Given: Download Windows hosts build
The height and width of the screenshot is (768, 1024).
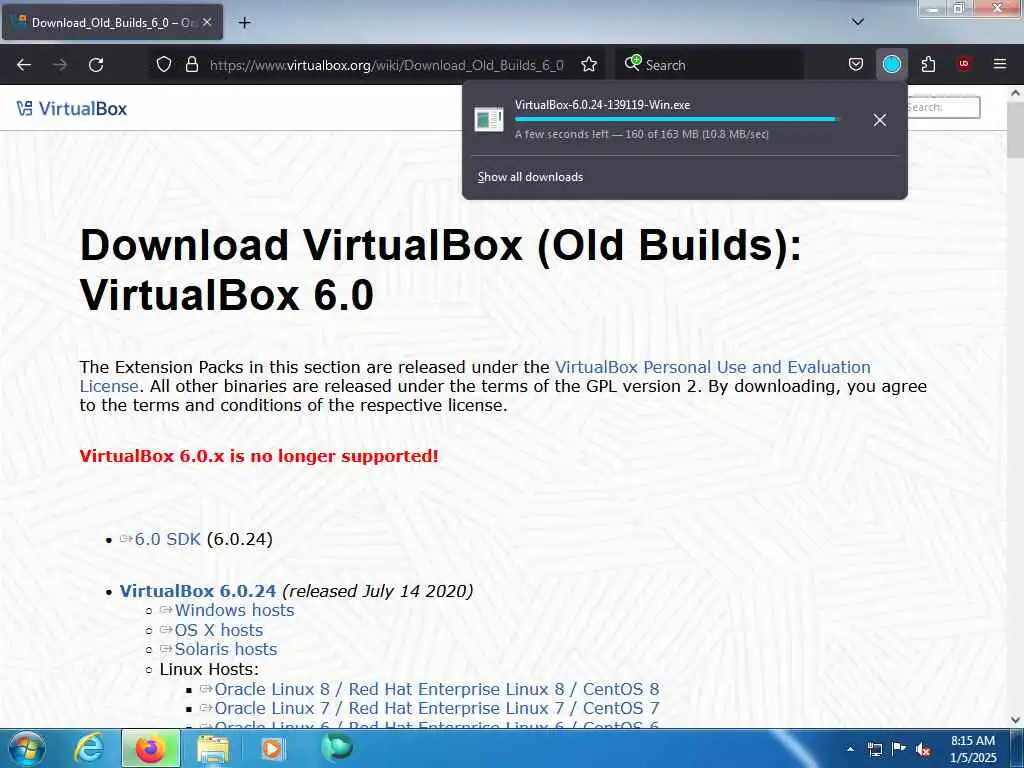Looking at the screenshot, I should click(x=234, y=610).
